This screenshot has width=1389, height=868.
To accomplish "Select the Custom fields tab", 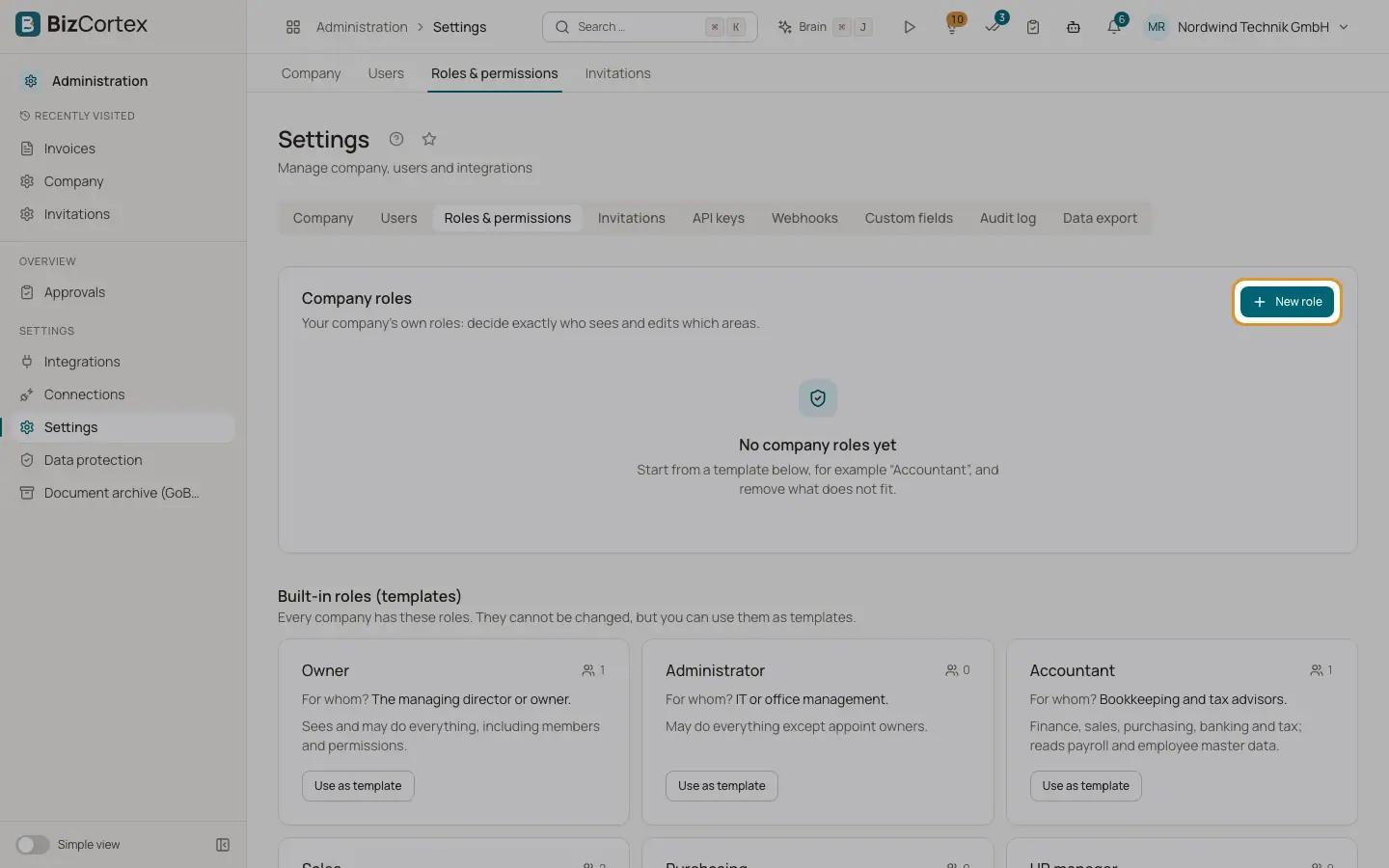I will [x=909, y=218].
